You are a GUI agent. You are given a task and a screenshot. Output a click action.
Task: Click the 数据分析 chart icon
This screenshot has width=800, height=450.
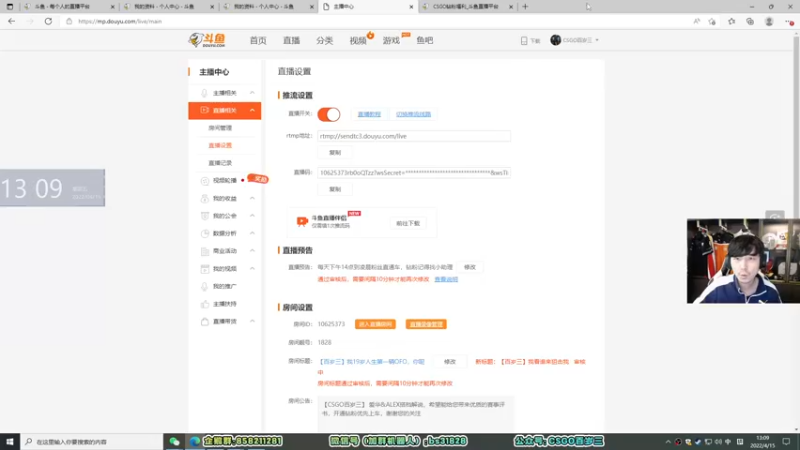point(205,233)
